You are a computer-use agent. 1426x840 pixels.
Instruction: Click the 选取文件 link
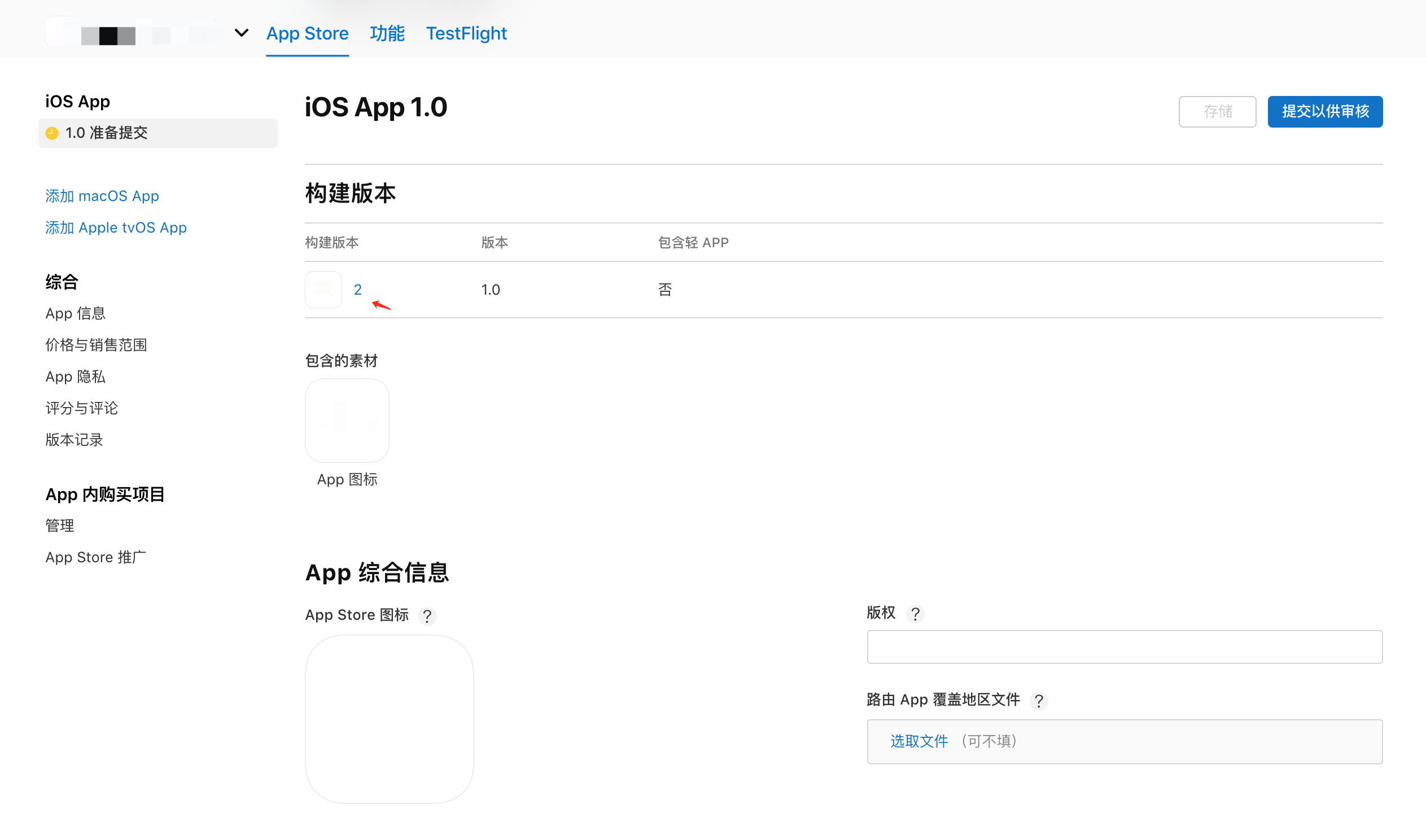coord(919,741)
